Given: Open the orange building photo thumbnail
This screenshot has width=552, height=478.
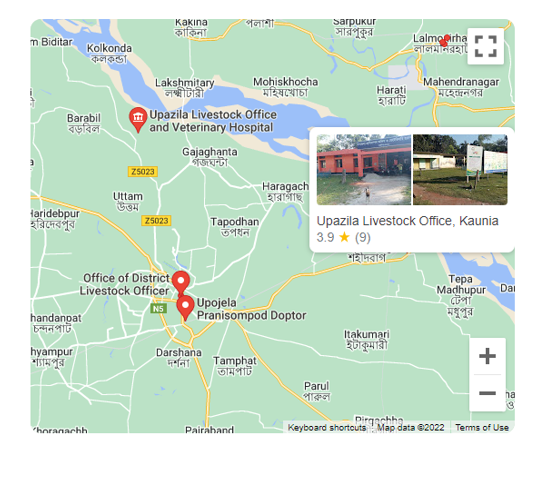Looking at the screenshot, I should [364, 169].
